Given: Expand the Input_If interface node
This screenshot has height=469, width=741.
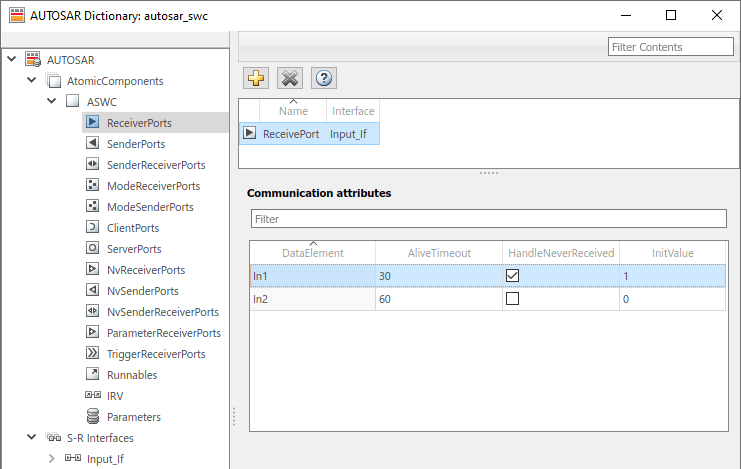Looking at the screenshot, I should tap(52, 458).
